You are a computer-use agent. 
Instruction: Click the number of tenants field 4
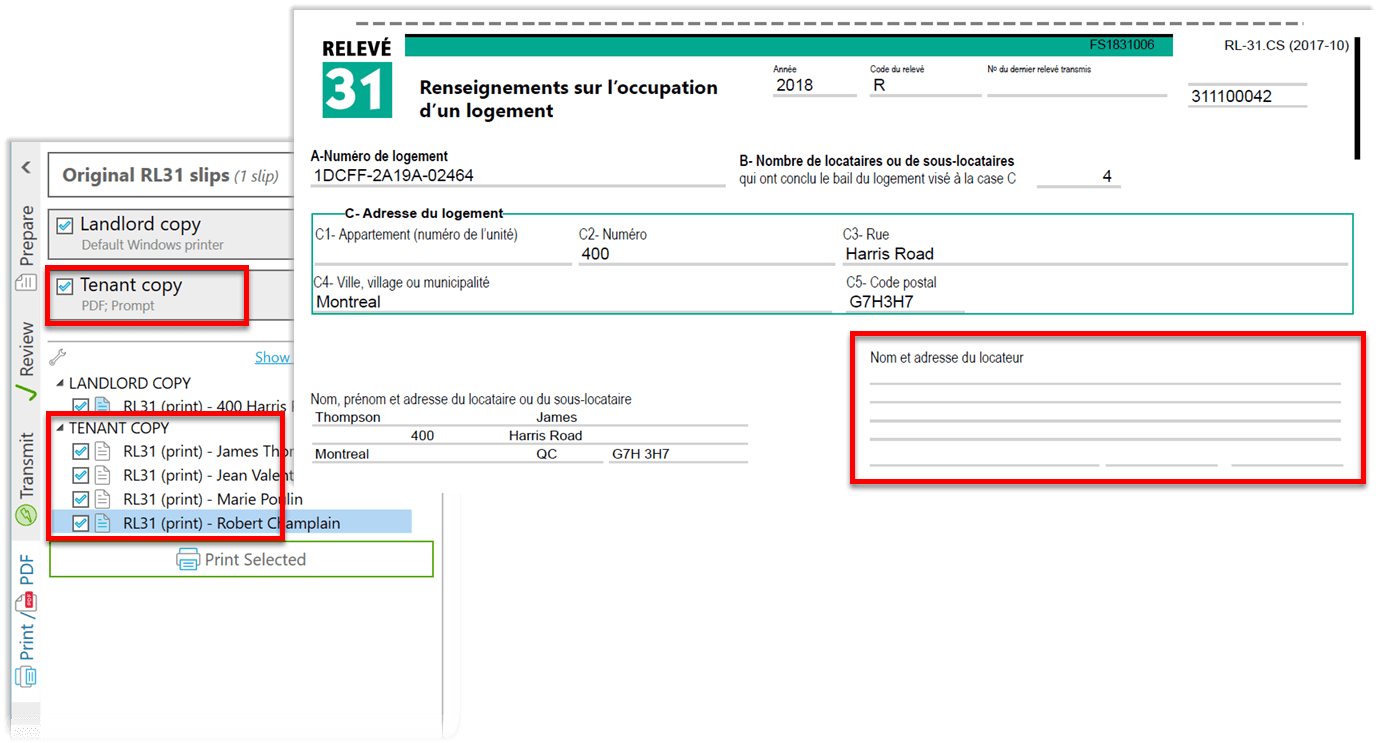[x=1078, y=177]
